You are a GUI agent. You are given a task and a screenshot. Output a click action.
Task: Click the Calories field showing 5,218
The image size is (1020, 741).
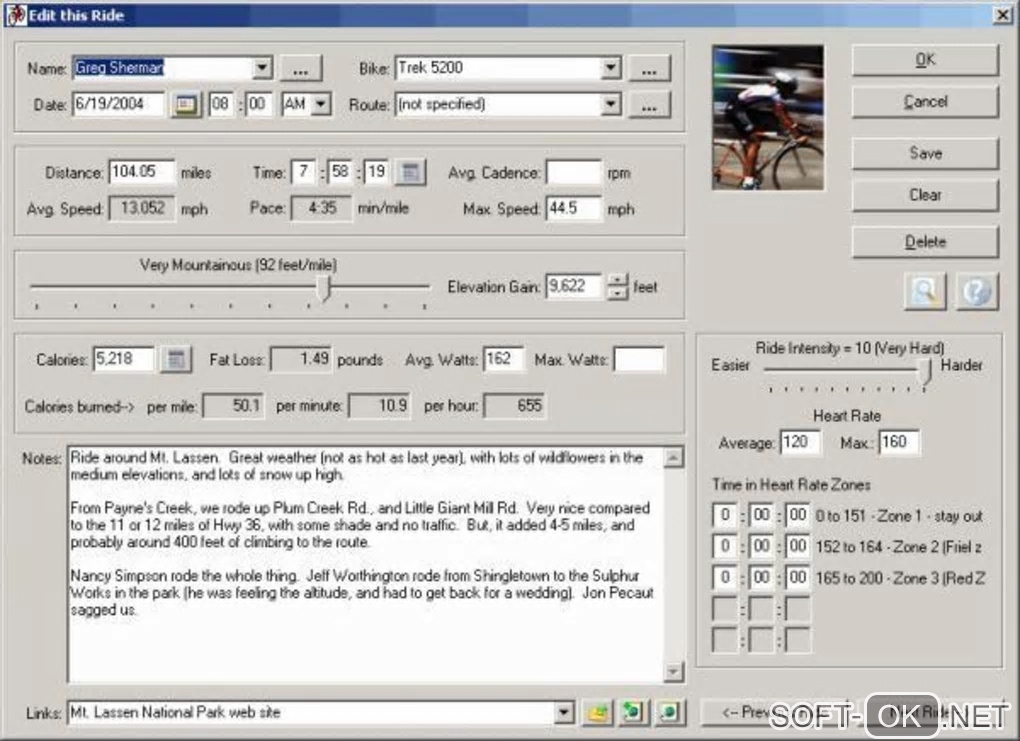(124, 359)
